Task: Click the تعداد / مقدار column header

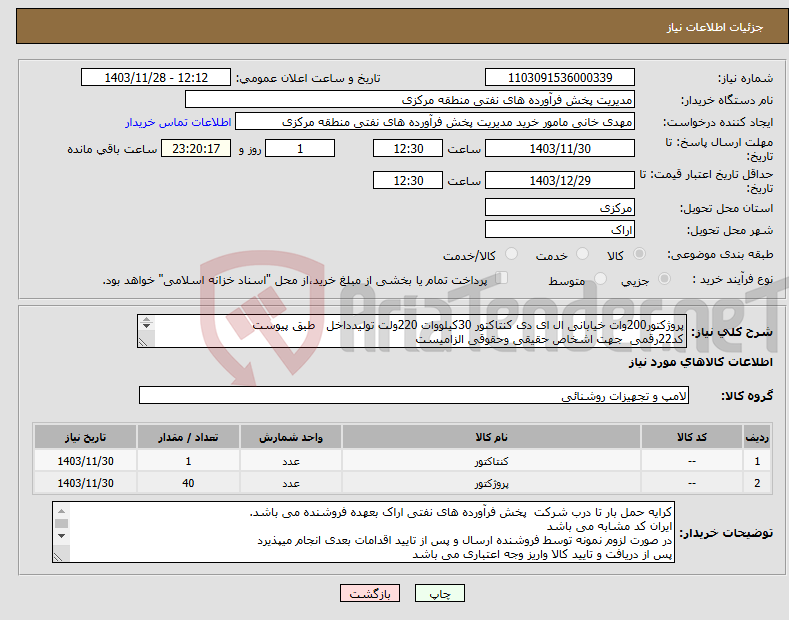Action: 188,437
